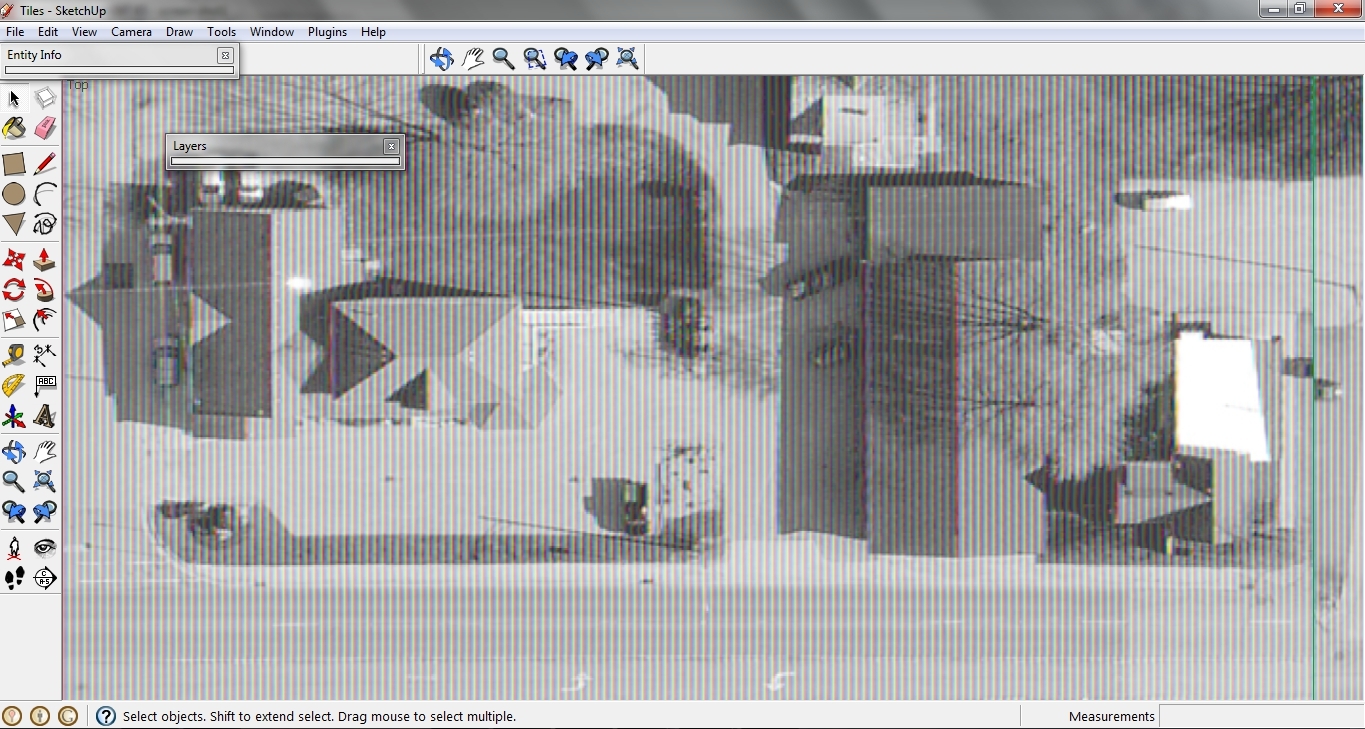Screen dimensions: 1365x729
Task: Close the Layers panel
Action: point(391,146)
